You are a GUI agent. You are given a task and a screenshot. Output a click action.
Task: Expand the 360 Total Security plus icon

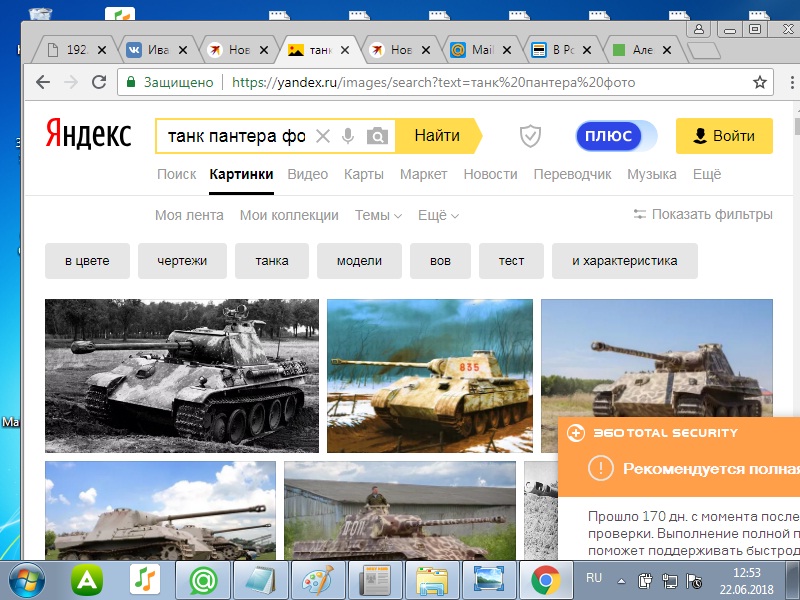576,433
